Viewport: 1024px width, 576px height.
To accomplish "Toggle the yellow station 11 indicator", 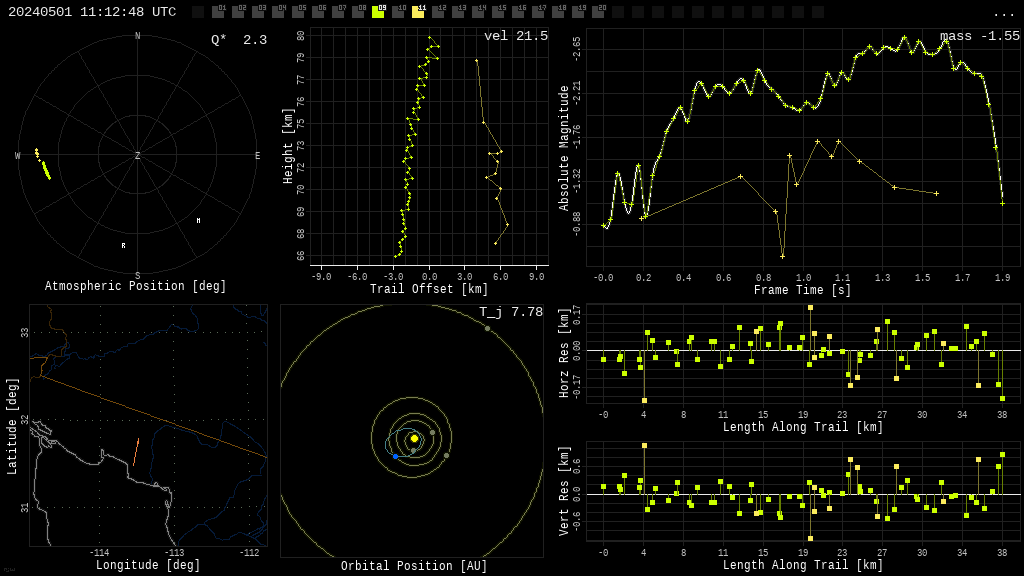I will point(418,12).
